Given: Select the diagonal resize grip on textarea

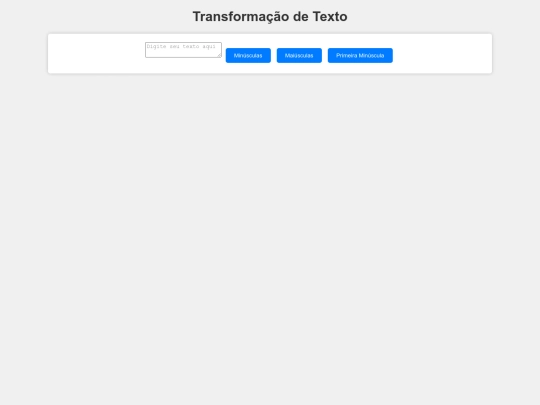Looking at the screenshot, I should (219, 55).
